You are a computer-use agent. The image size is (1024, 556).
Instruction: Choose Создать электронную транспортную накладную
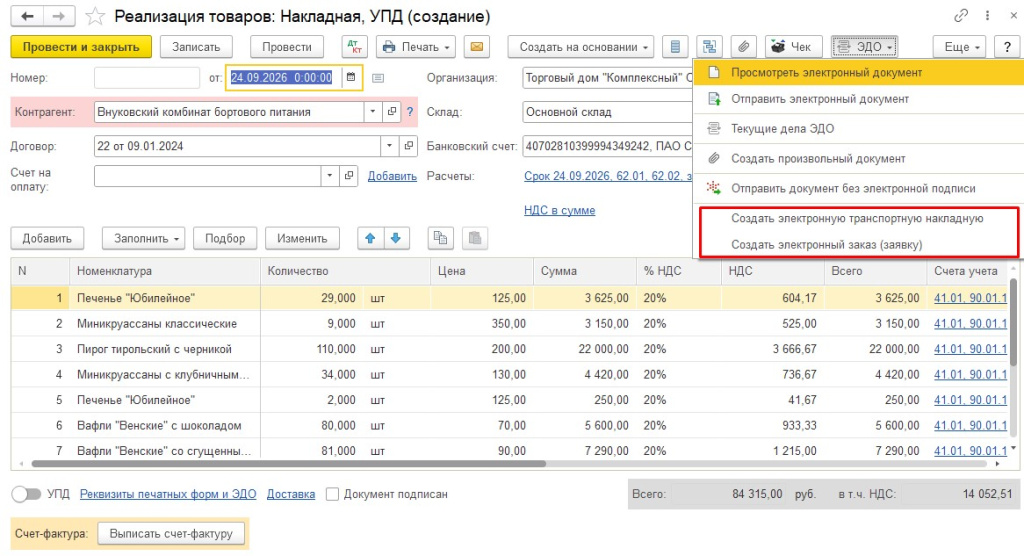click(x=857, y=218)
